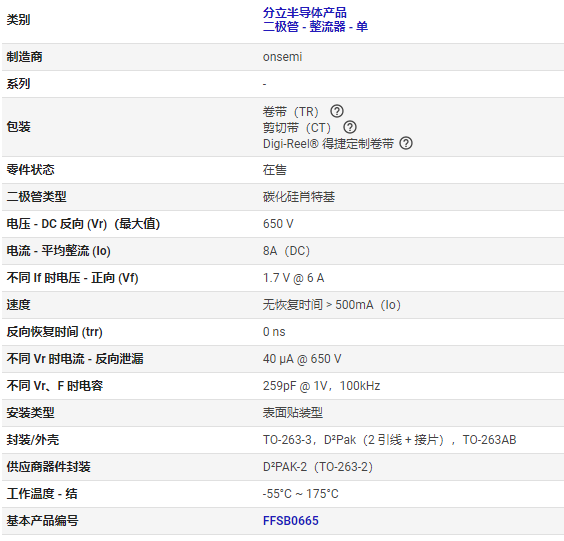
Task: Click help icon next to 剪切带 (CT)
Action: pyautogui.click(x=350, y=127)
